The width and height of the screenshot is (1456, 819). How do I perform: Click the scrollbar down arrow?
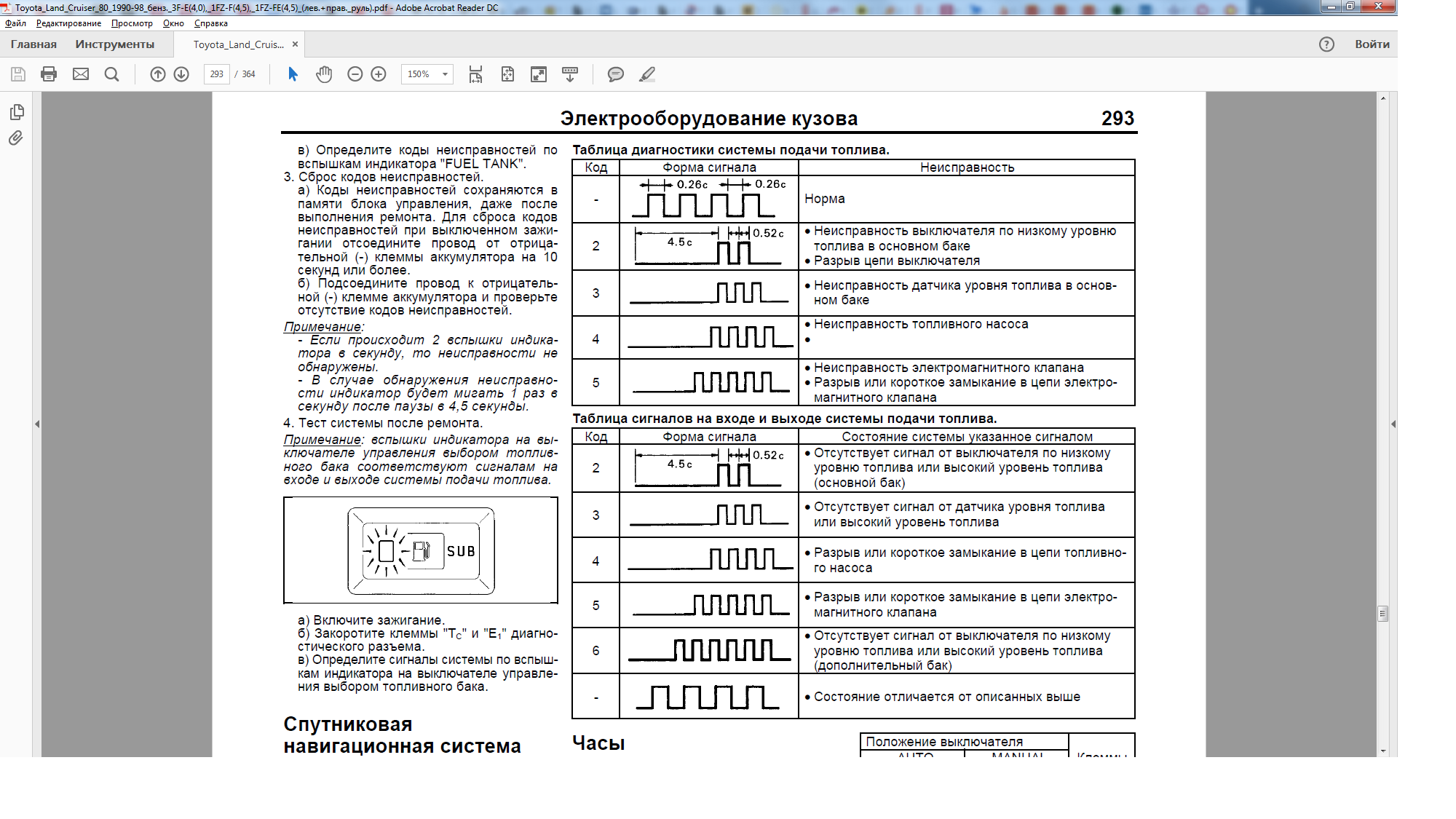(x=1383, y=751)
